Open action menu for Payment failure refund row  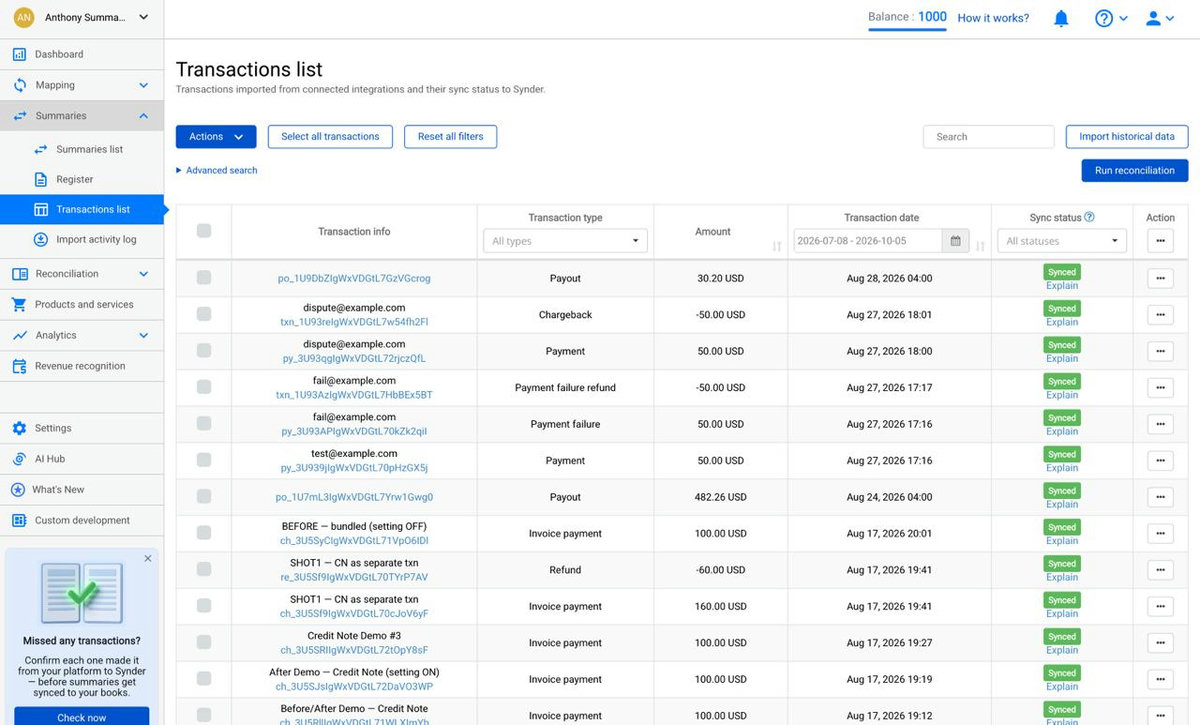pyautogui.click(x=1160, y=388)
